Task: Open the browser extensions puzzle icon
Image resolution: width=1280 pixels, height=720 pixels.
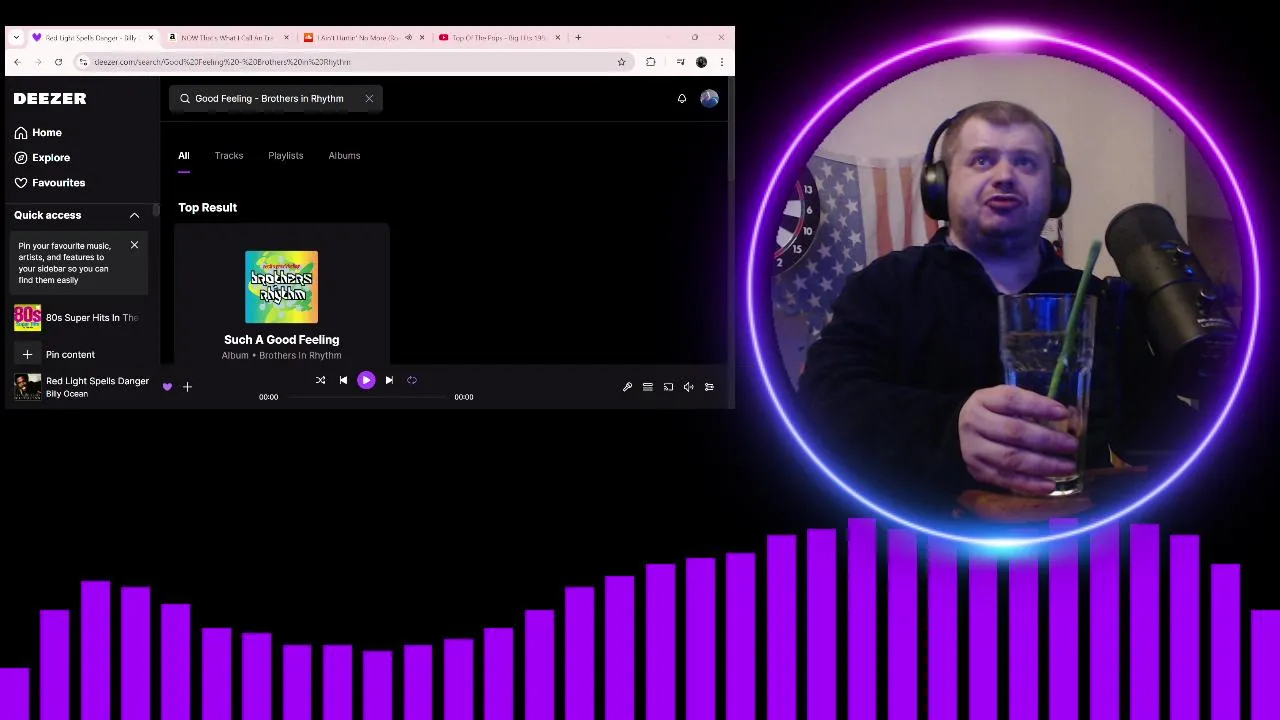Action: tap(651, 62)
